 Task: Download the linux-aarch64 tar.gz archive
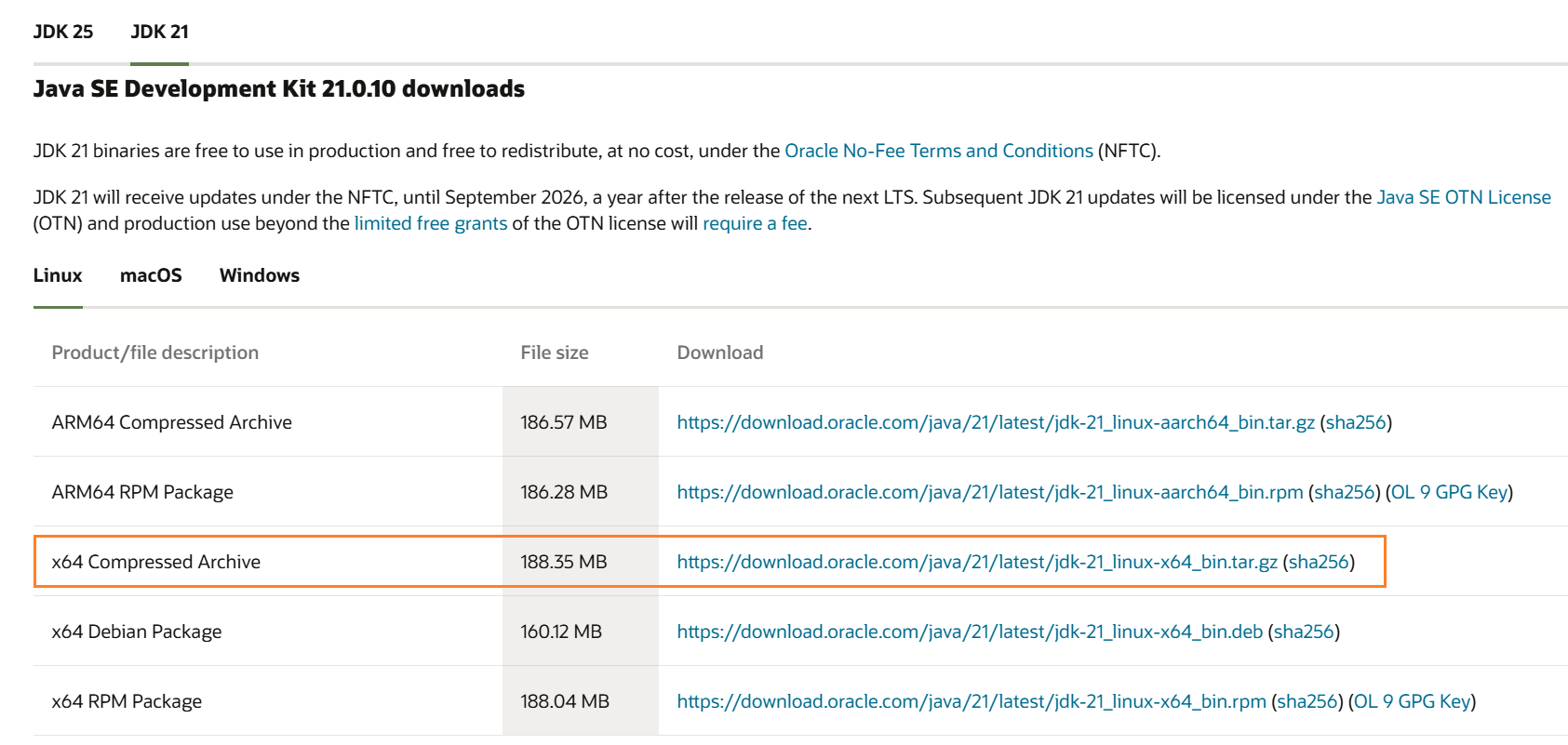pyautogui.click(x=996, y=422)
